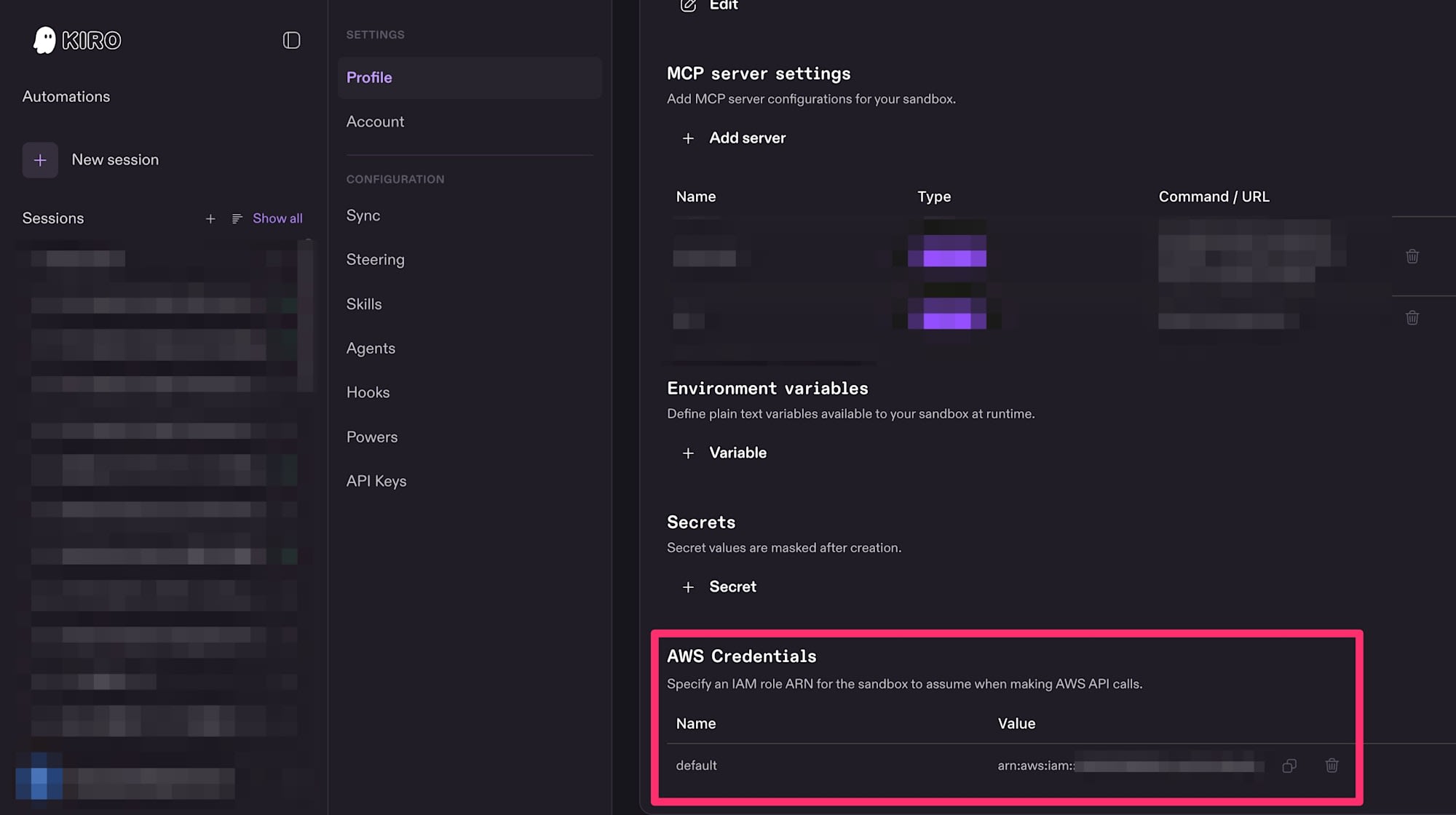Click the 'Sessions' sidebar heading
This screenshot has height=815, width=1456.
pos(53,218)
